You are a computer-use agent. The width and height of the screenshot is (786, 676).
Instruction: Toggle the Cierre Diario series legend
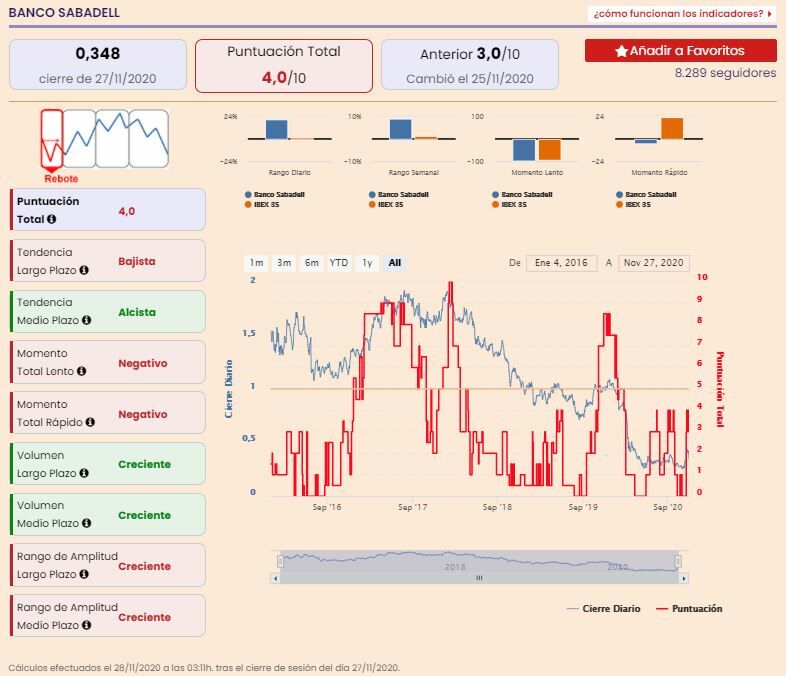[604, 609]
